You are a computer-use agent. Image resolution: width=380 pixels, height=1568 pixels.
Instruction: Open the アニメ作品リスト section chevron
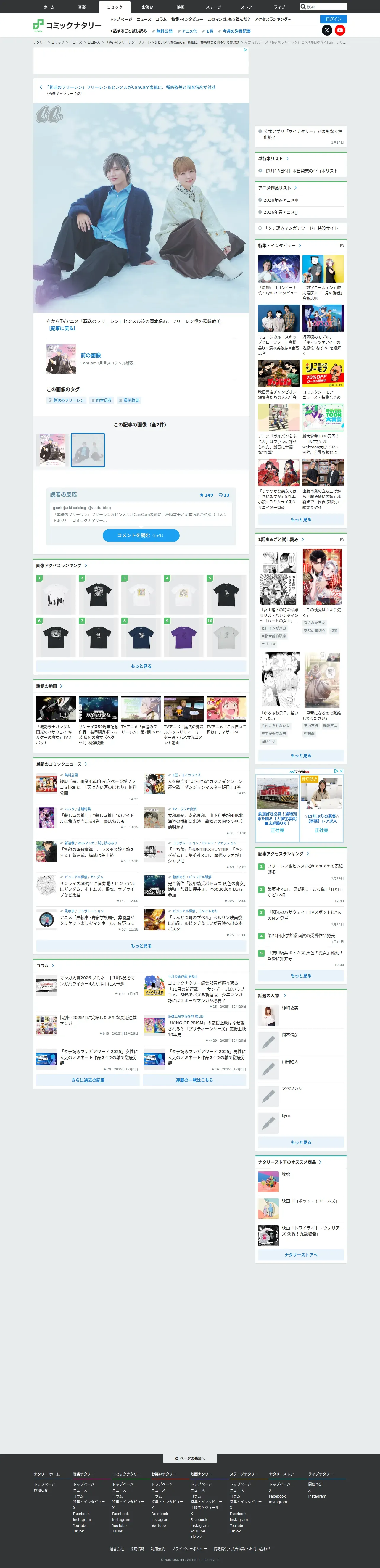pos(296,188)
